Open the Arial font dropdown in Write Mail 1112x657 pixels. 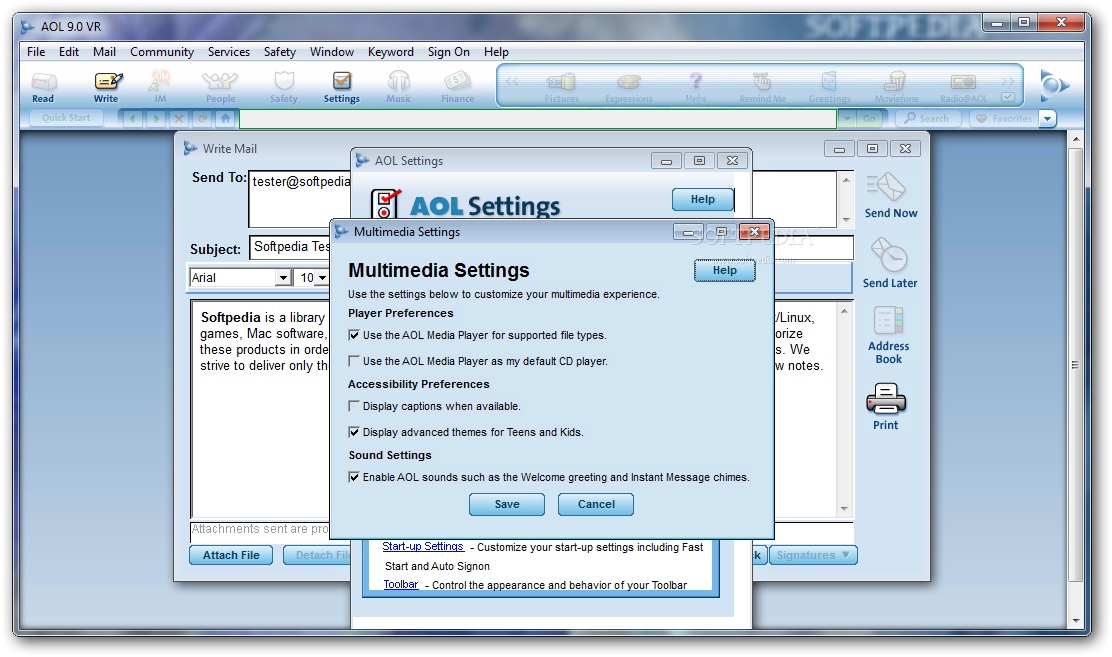point(283,277)
